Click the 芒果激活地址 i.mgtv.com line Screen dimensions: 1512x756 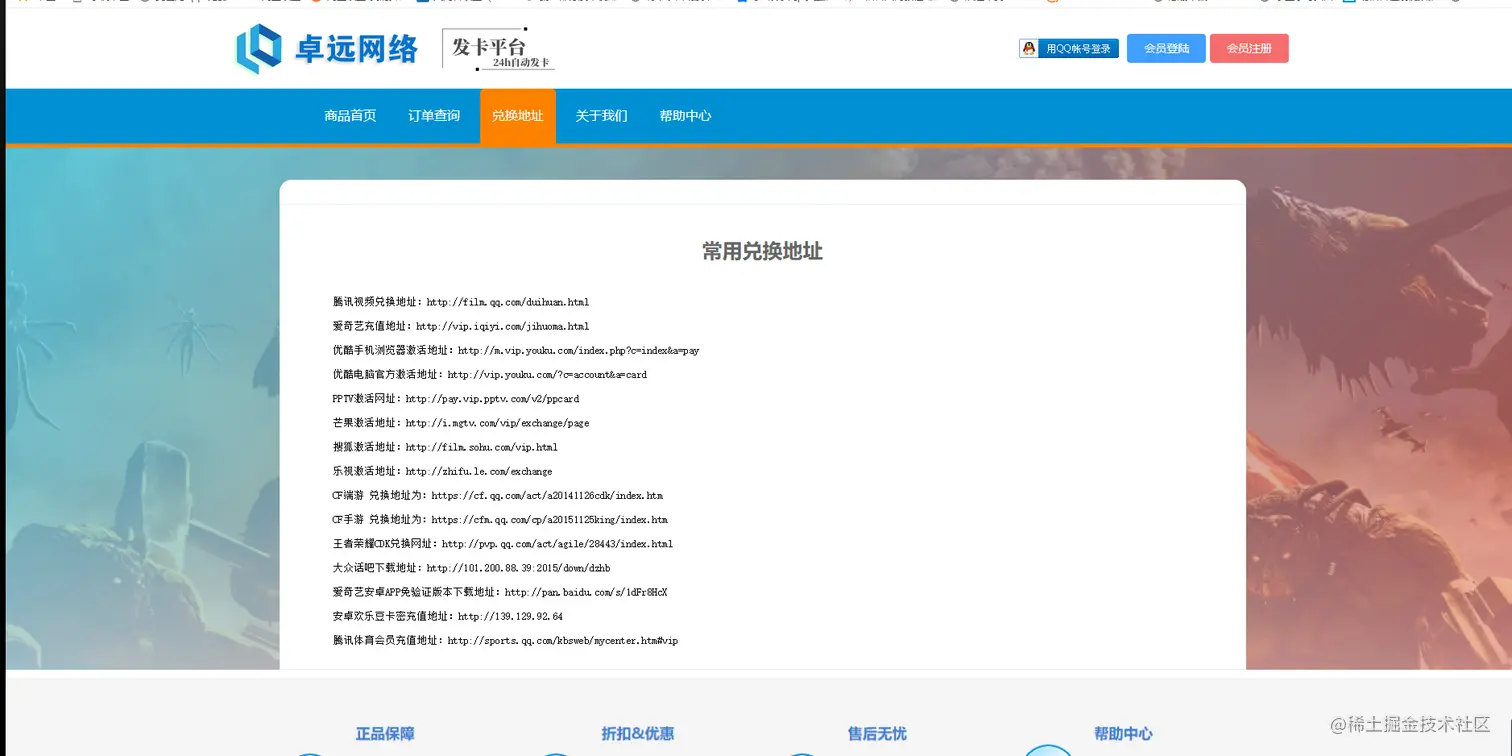pyautogui.click(x=461, y=423)
